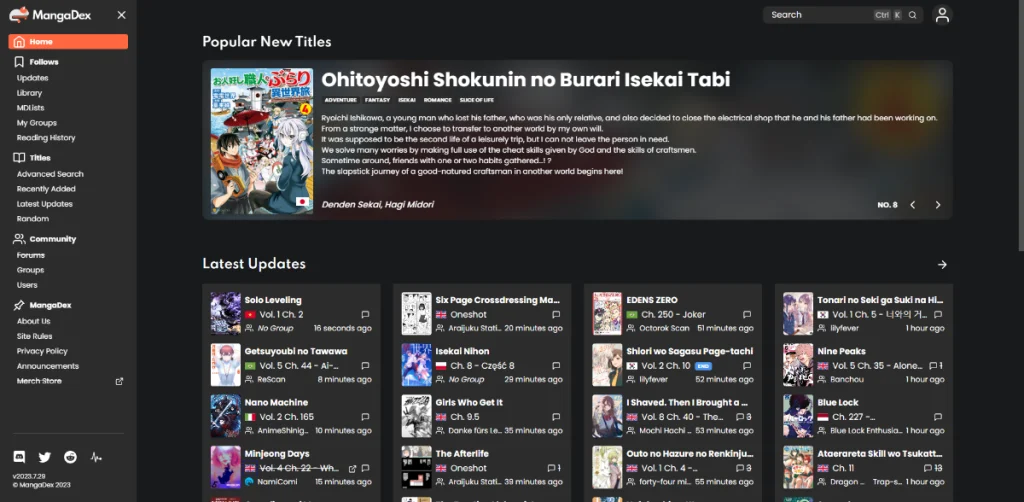Open comments icon for Blue Lock
1024x502 pixels.
coord(938,416)
